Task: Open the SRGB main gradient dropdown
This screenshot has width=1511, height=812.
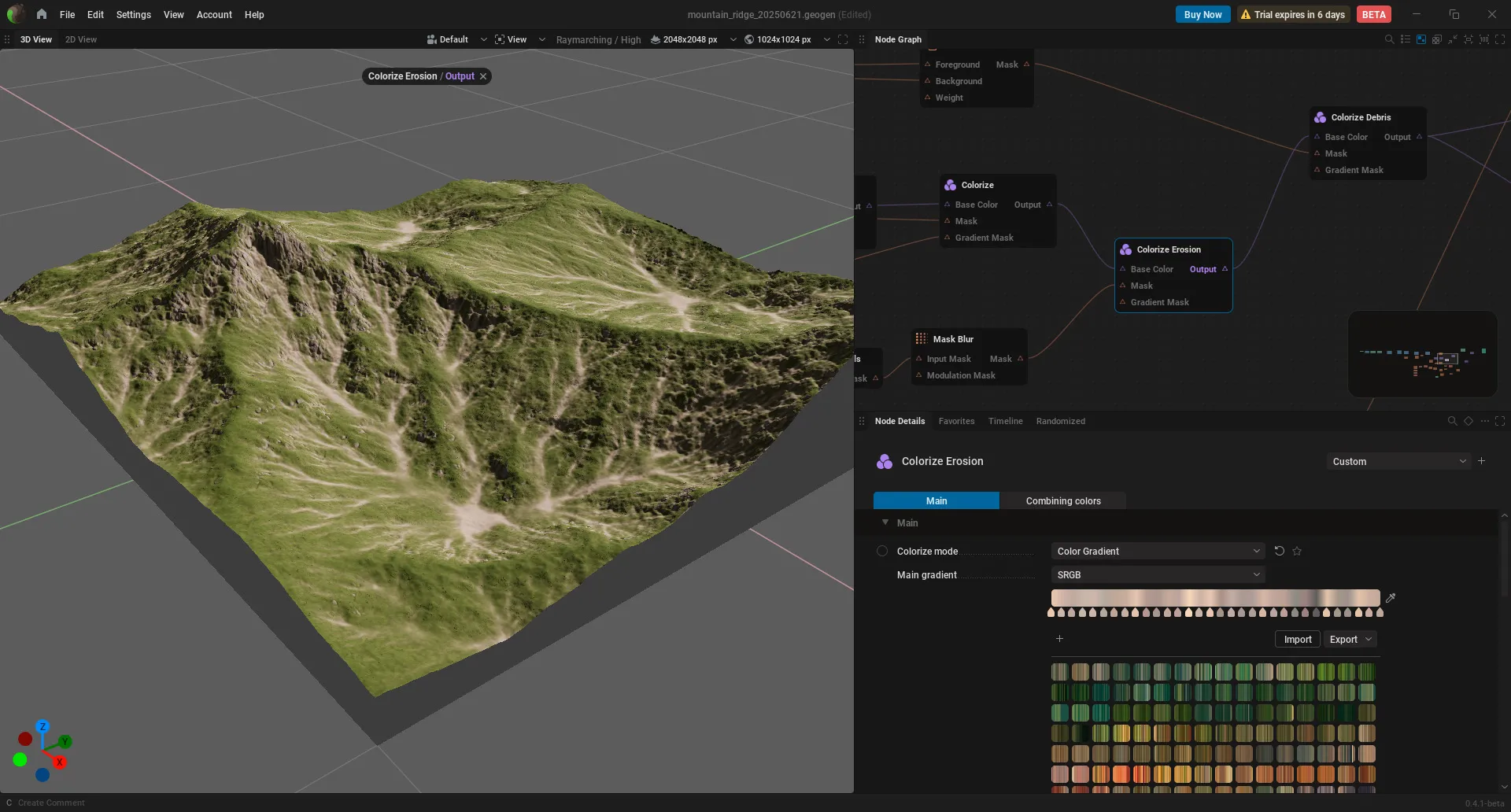Action: [x=1158, y=574]
